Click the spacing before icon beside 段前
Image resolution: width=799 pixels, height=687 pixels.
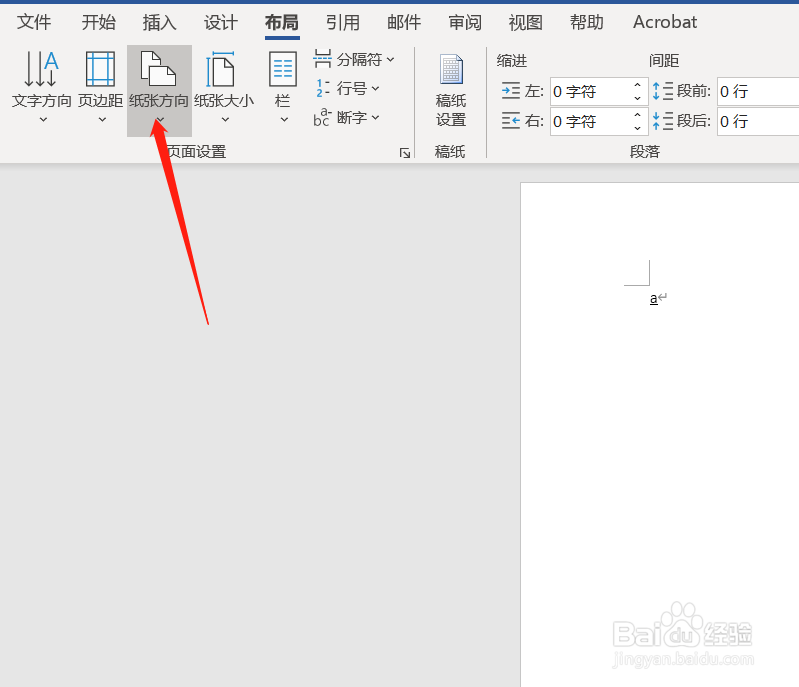(663, 91)
